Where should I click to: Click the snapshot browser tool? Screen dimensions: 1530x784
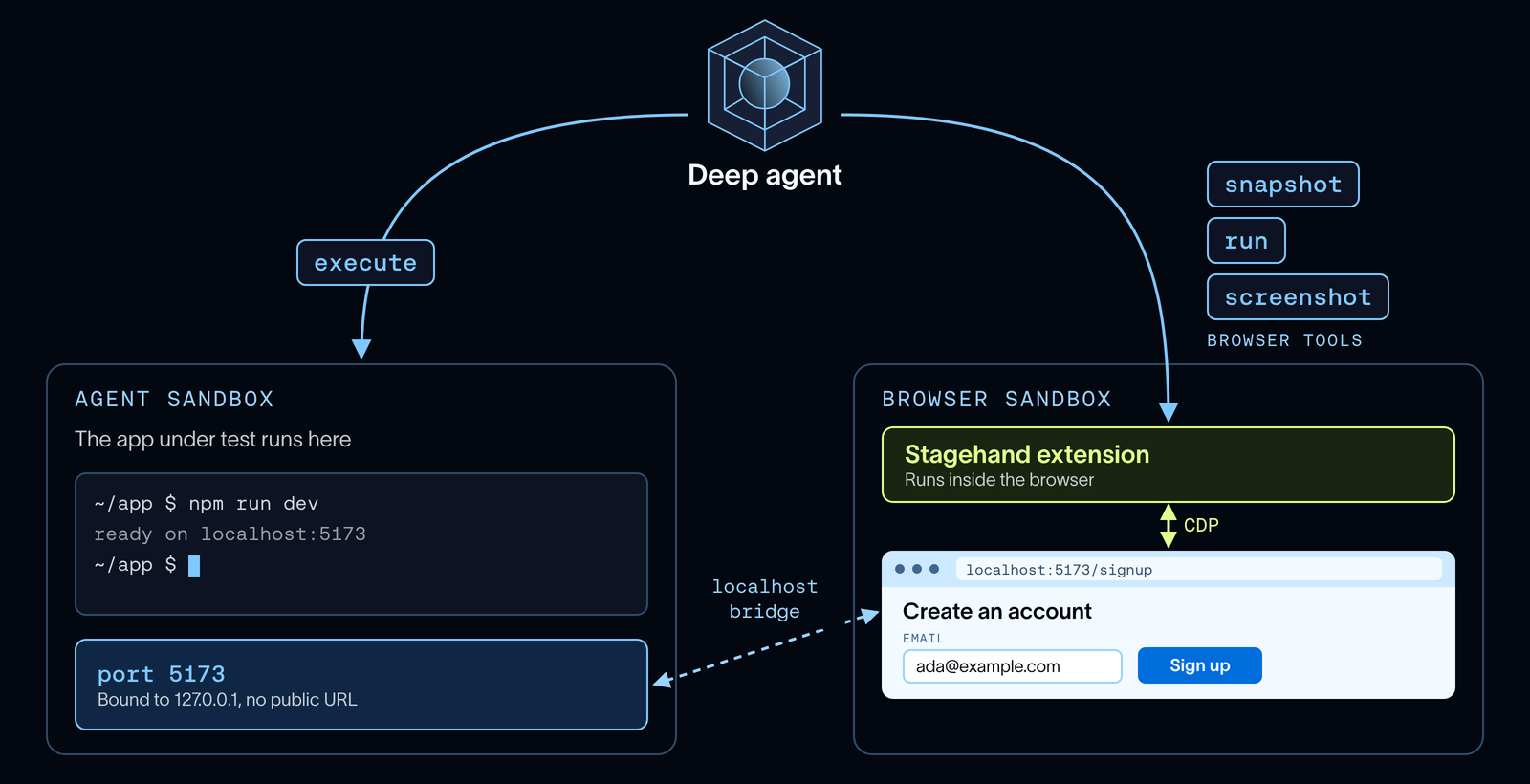1282,184
